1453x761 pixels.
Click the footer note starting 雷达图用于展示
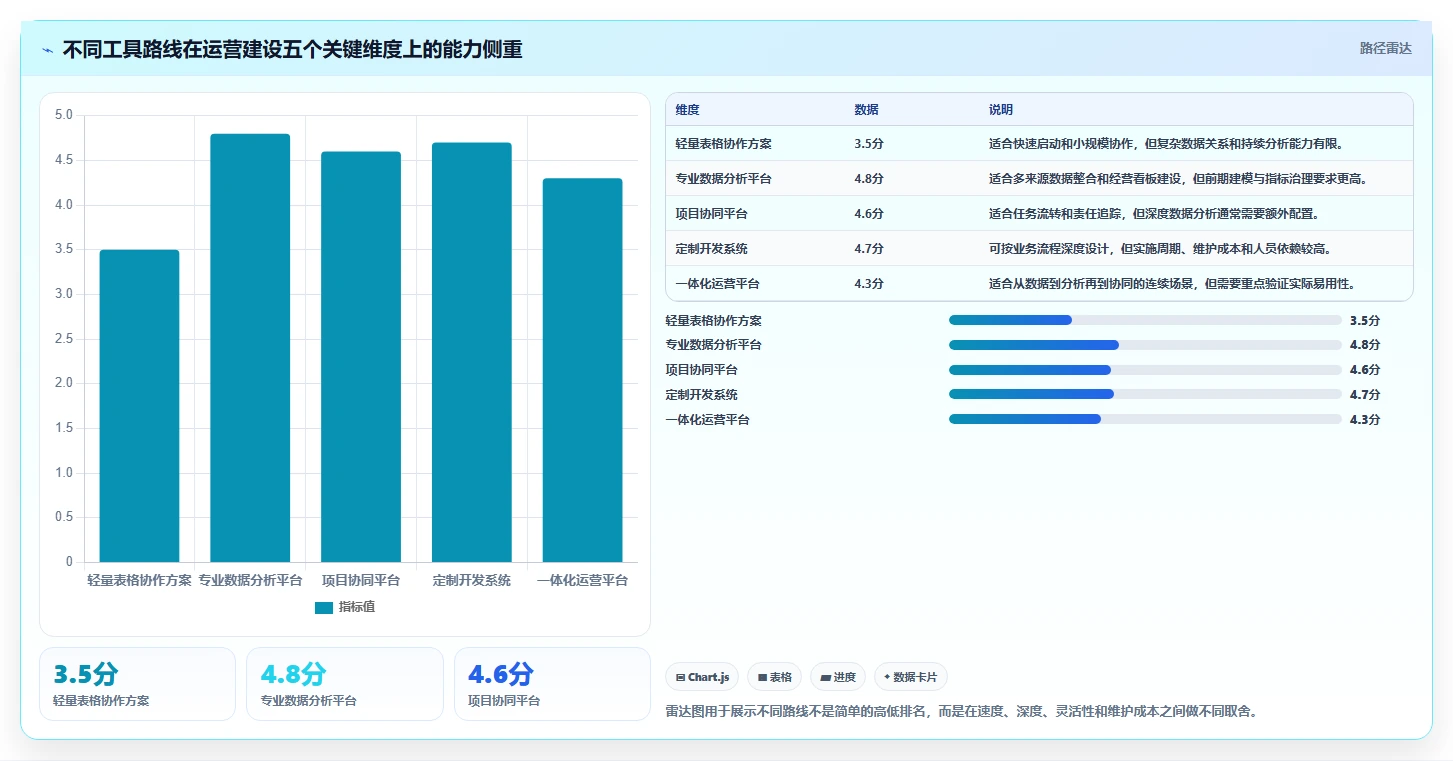pyautogui.click(x=961, y=712)
